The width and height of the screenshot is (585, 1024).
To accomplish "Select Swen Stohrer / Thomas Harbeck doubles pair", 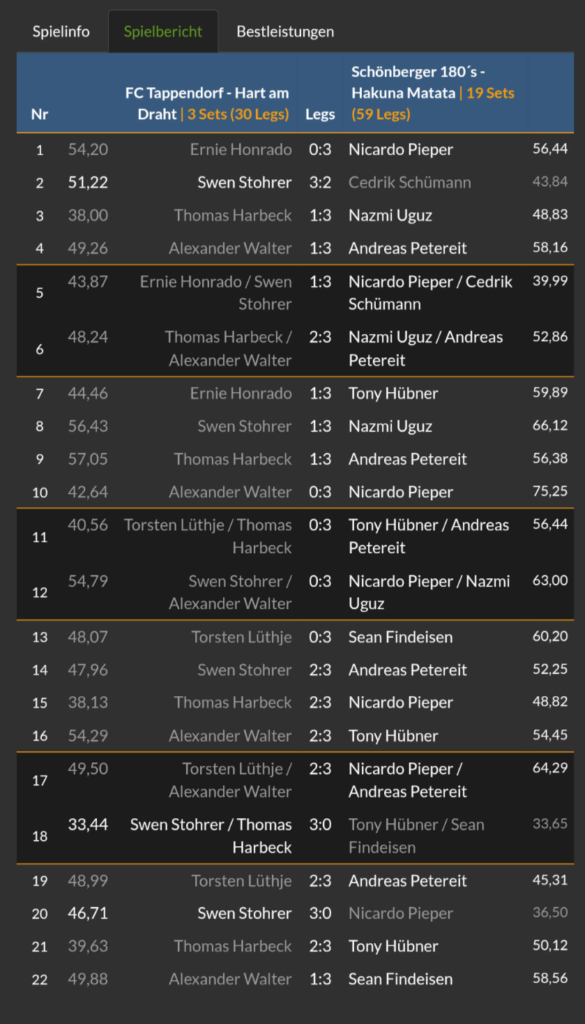I will coord(211,836).
